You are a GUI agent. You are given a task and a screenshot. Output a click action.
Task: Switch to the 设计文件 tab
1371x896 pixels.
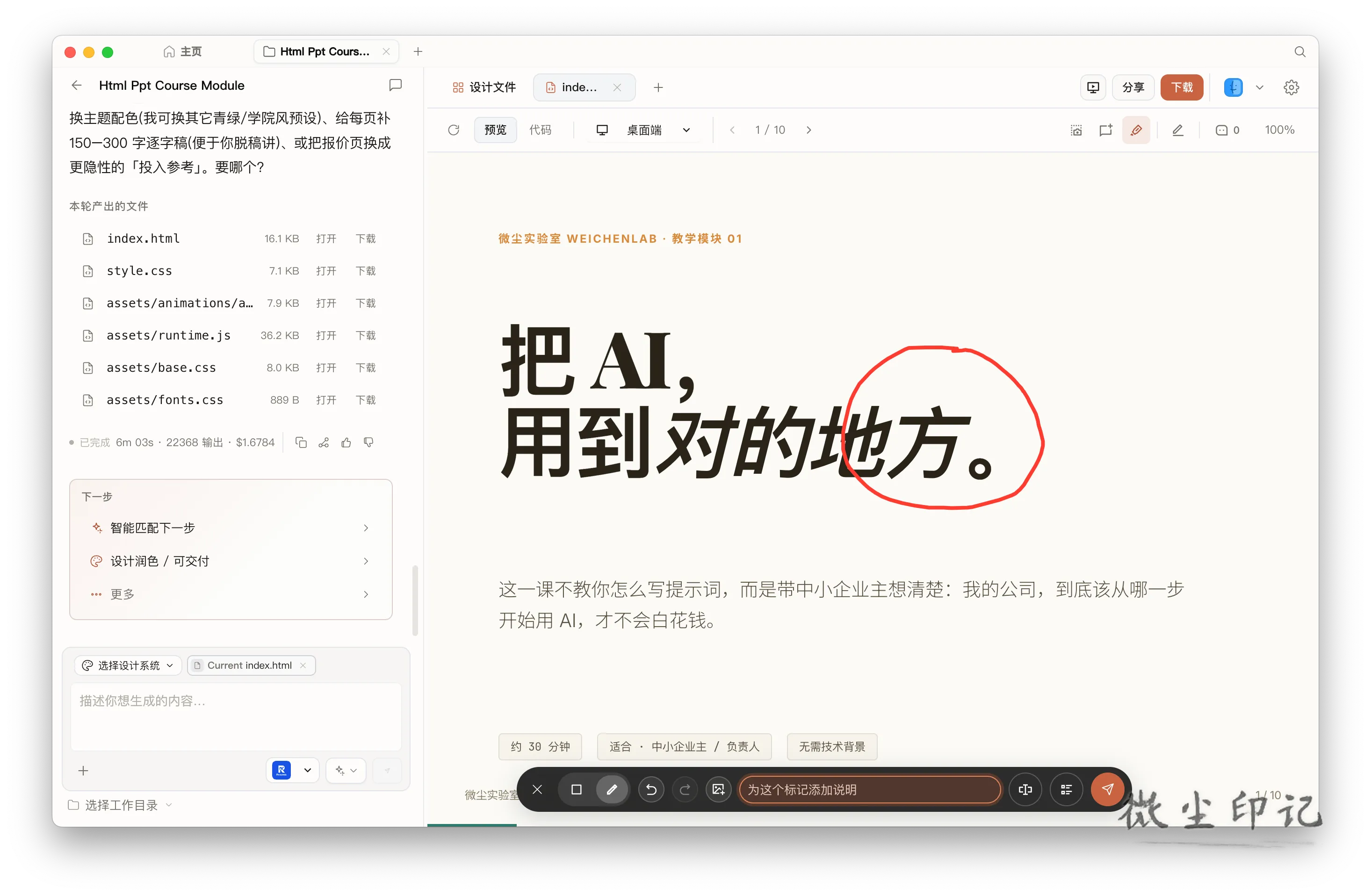coord(484,87)
